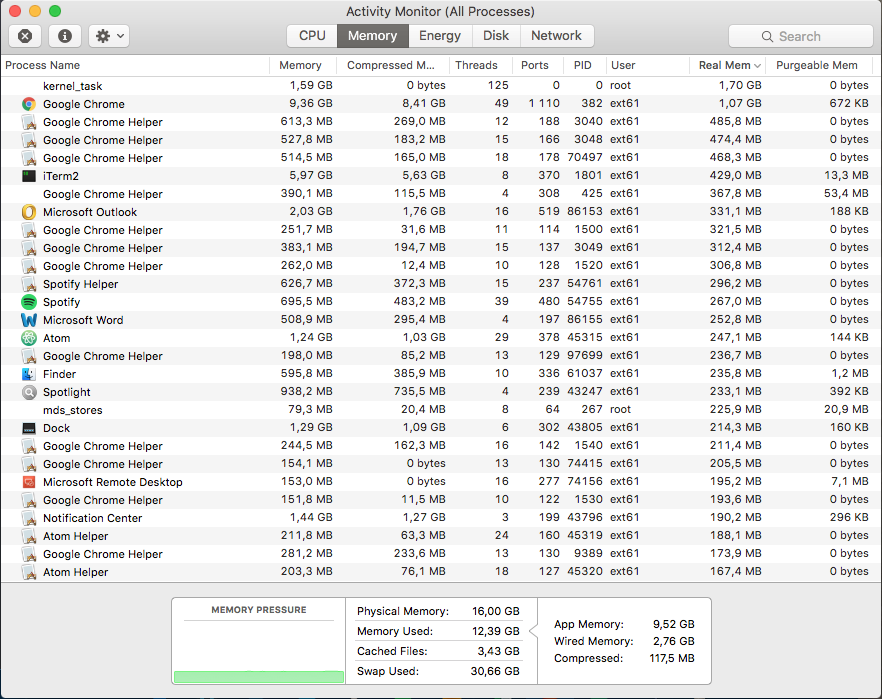Click 938,2 MB memory for Spotlight
This screenshot has width=882, height=699.
[307, 391]
